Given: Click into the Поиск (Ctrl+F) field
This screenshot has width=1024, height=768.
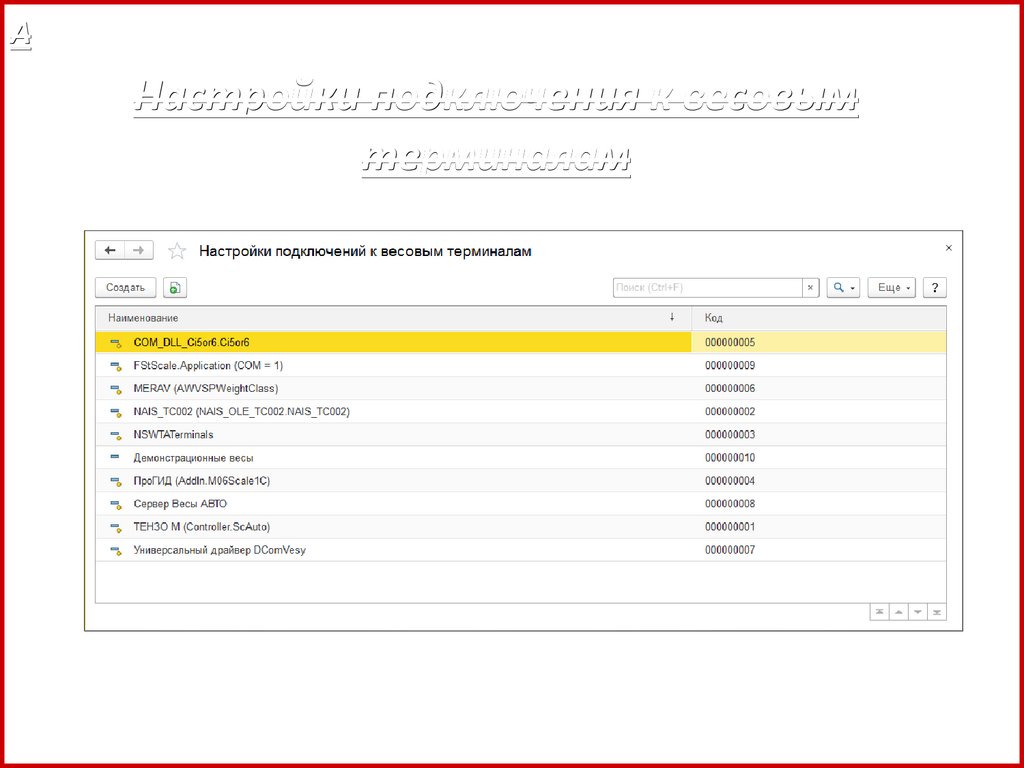Looking at the screenshot, I should pos(706,288).
